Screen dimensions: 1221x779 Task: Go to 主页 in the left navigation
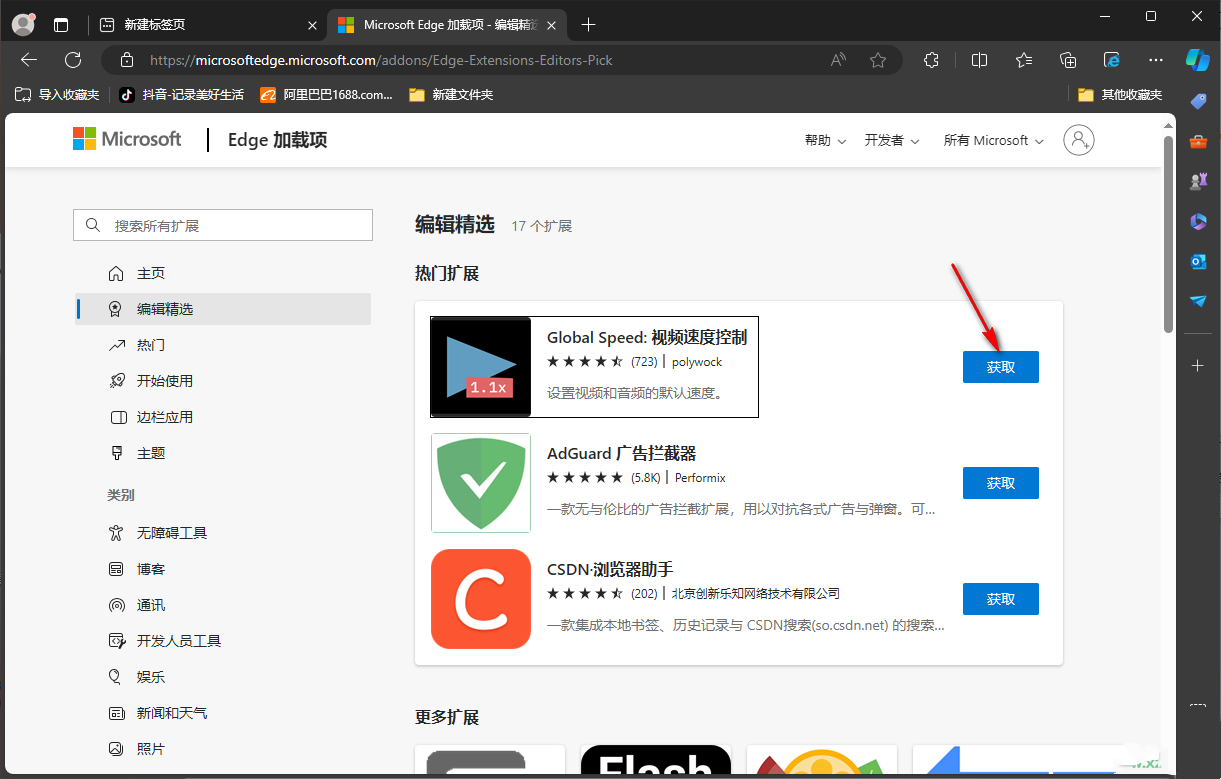[223, 273]
